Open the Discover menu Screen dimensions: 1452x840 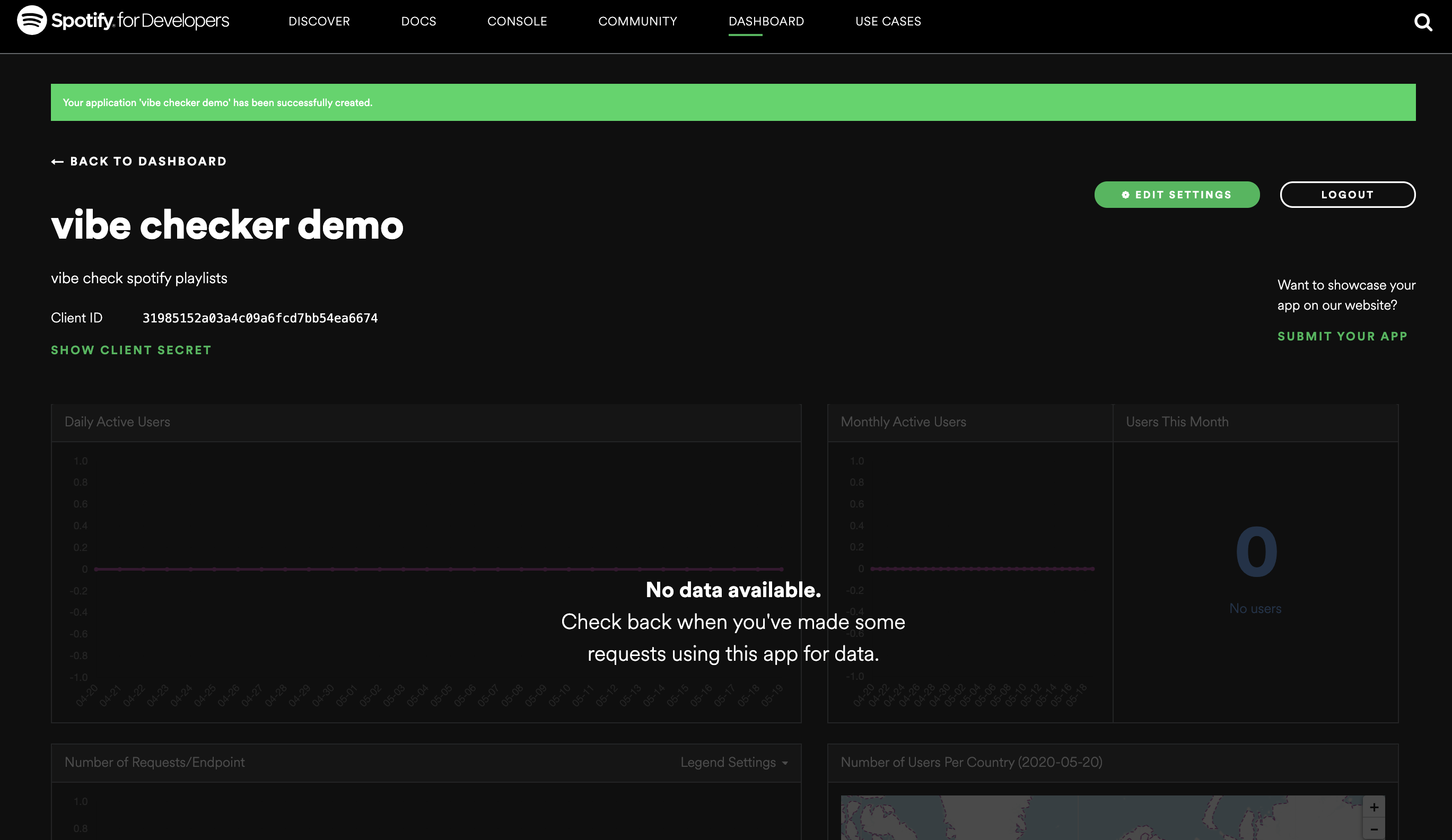click(319, 21)
